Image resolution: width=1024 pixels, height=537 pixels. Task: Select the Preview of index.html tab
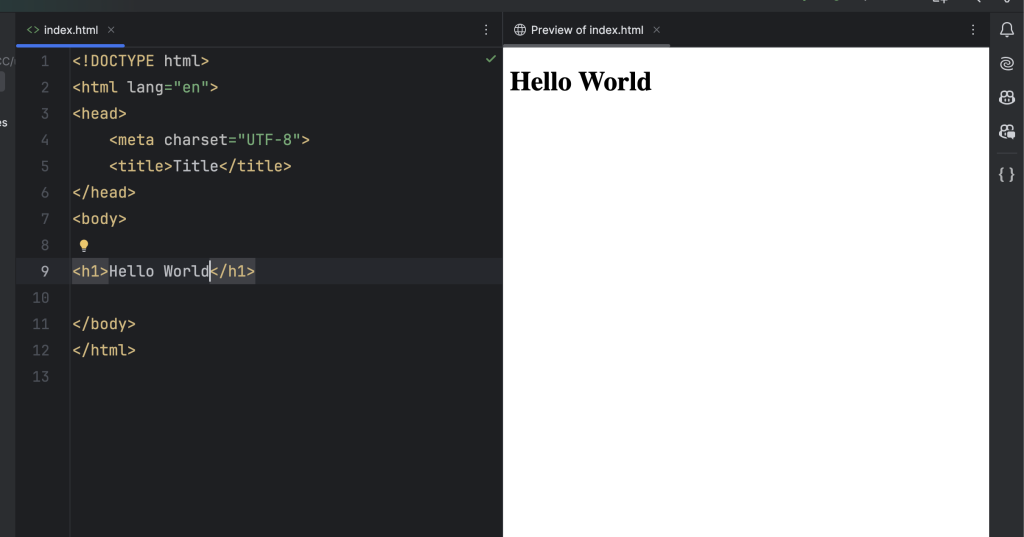coord(586,30)
